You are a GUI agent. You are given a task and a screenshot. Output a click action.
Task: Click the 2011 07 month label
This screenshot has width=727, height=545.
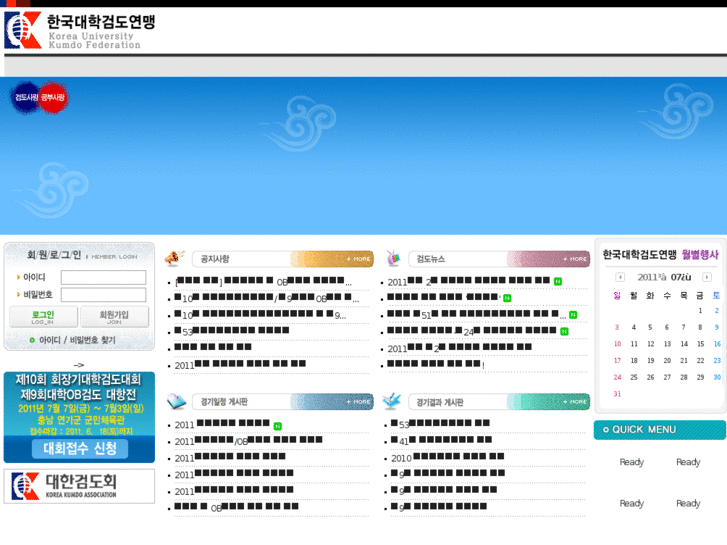pyautogui.click(x=664, y=277)
